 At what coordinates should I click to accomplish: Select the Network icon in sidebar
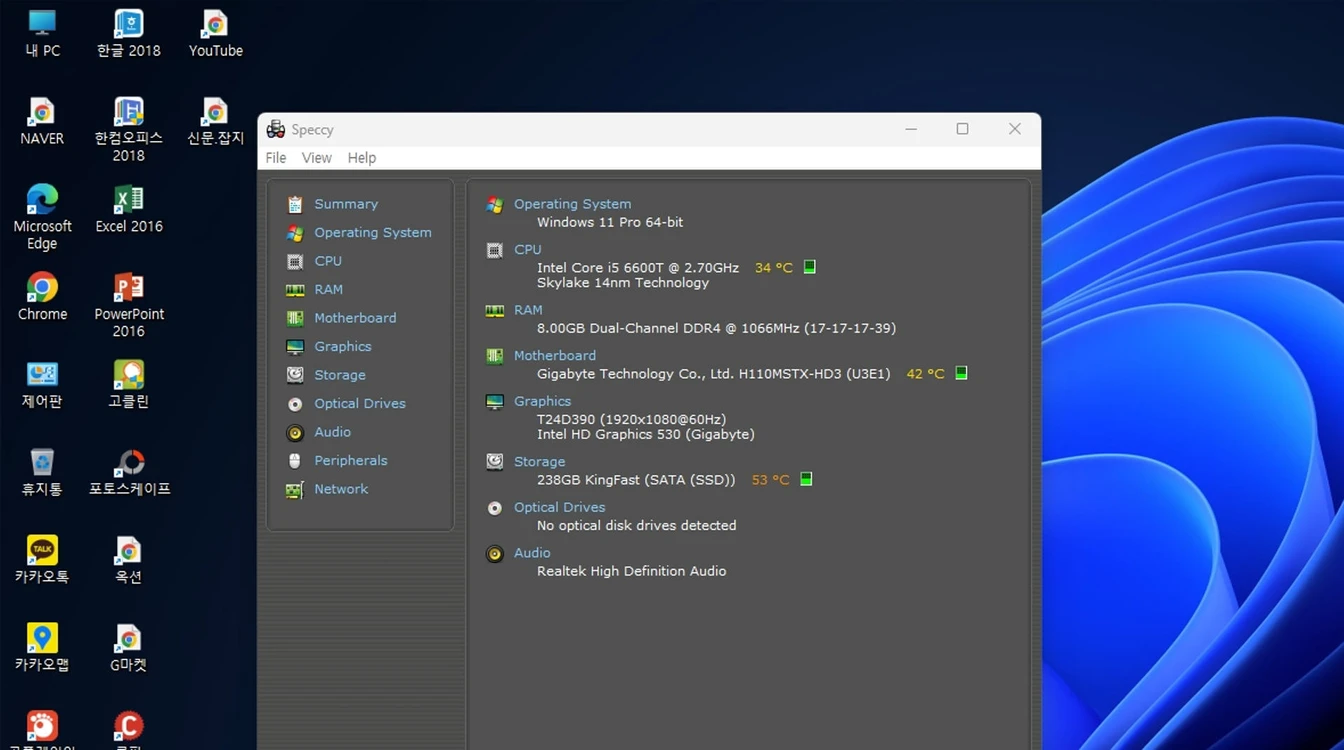[295, 490]
